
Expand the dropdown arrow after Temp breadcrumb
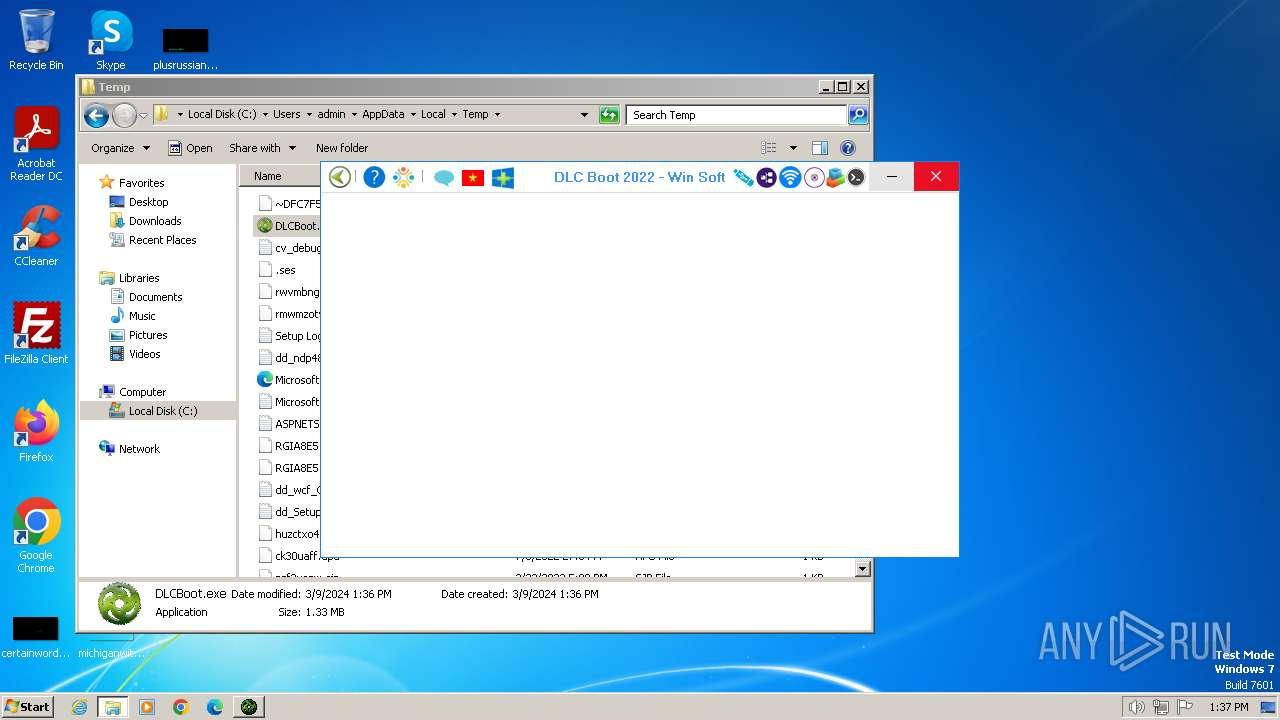[497, 115]
